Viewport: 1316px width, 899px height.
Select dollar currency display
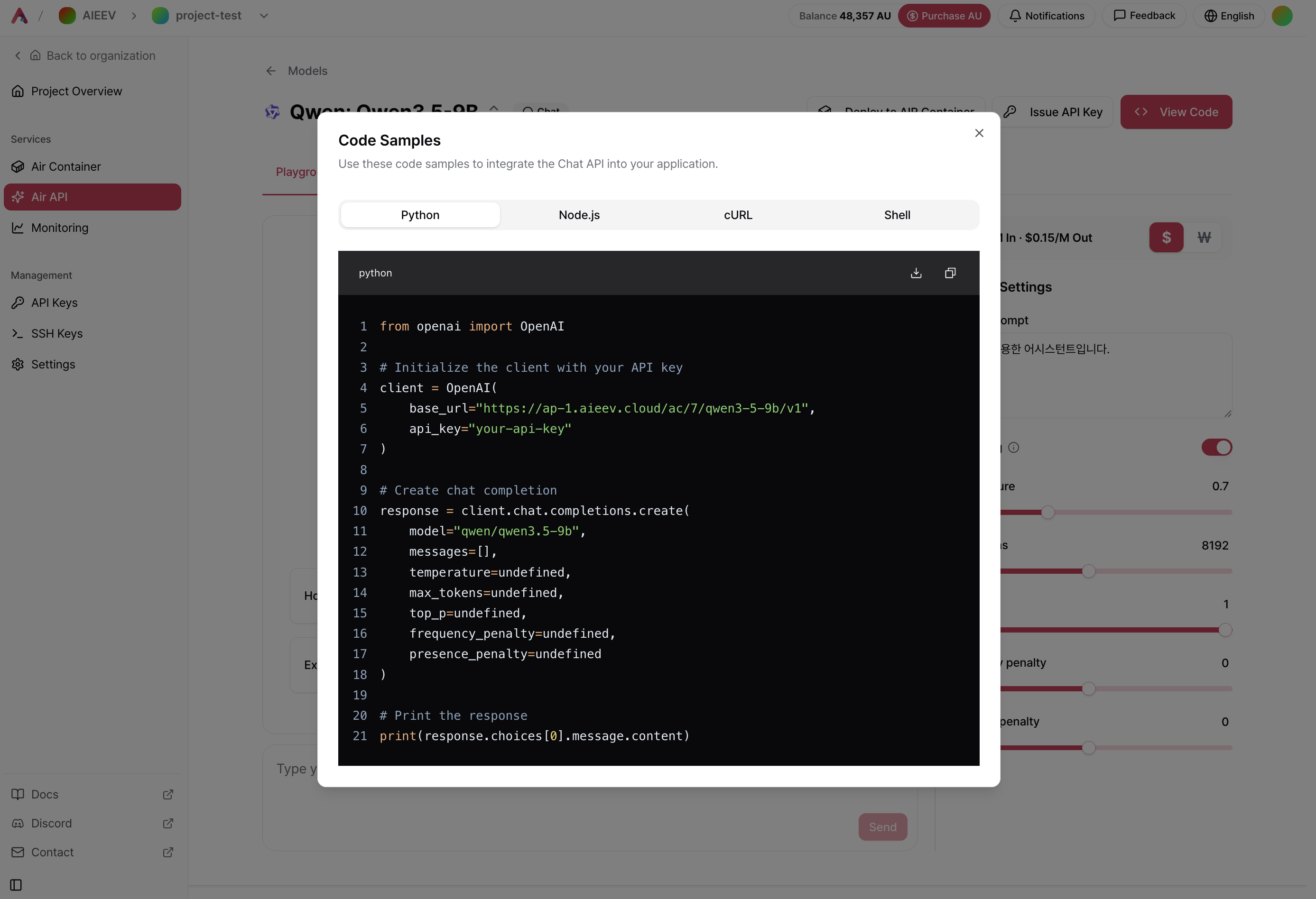pos(1166,238)
